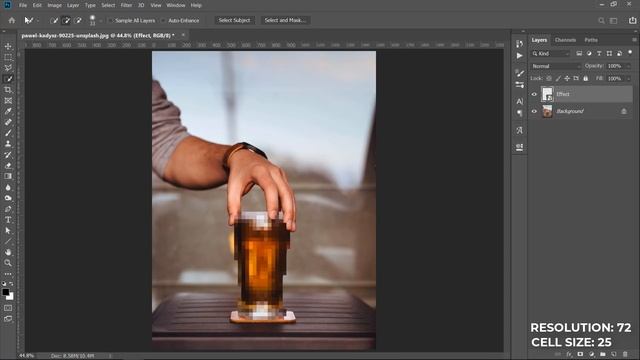Select the Eraser tool
The height and width of the screenshot is (360, 640).
tap(8, 165)
